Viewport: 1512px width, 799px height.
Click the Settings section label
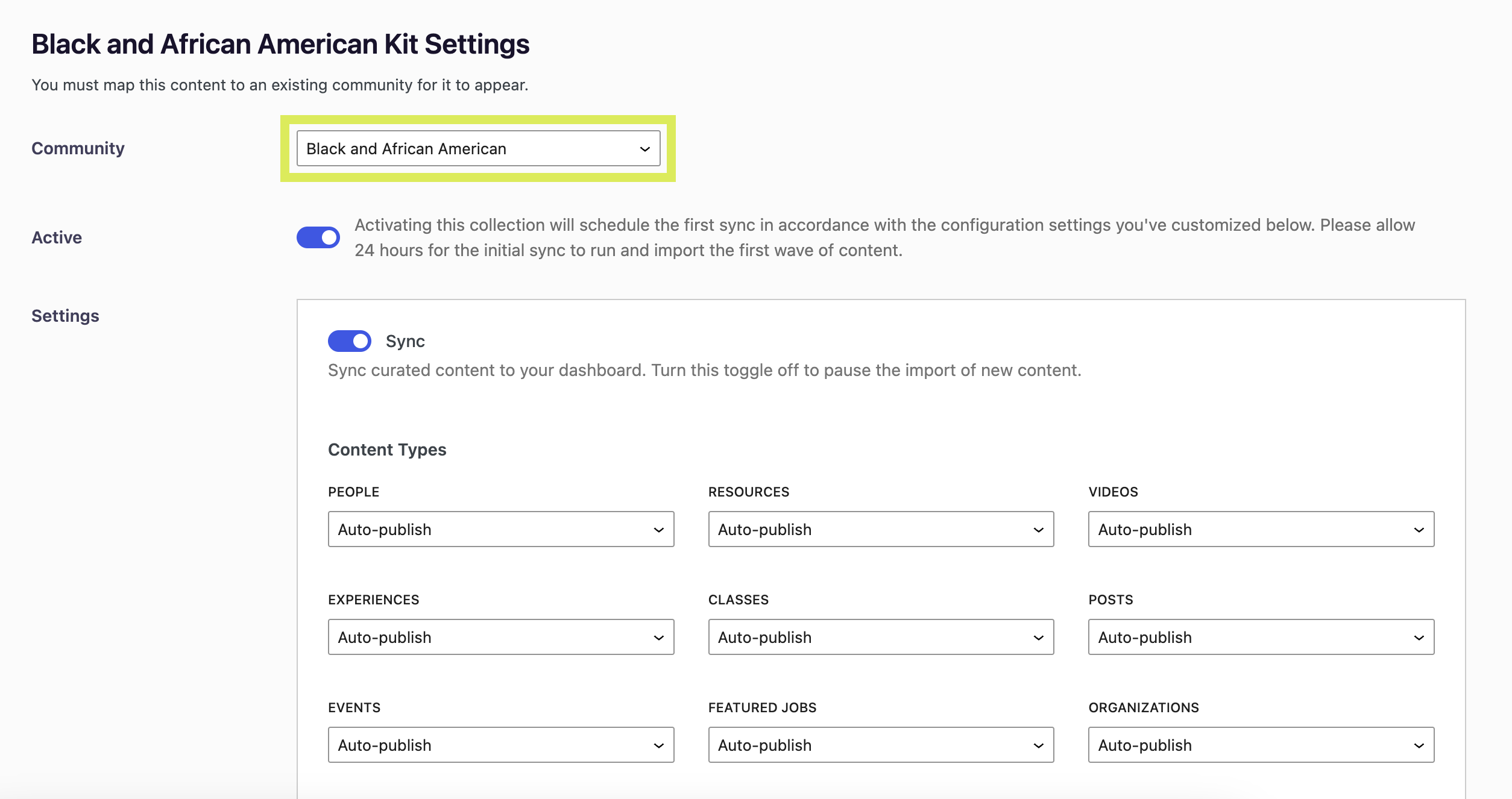(65, 316)
